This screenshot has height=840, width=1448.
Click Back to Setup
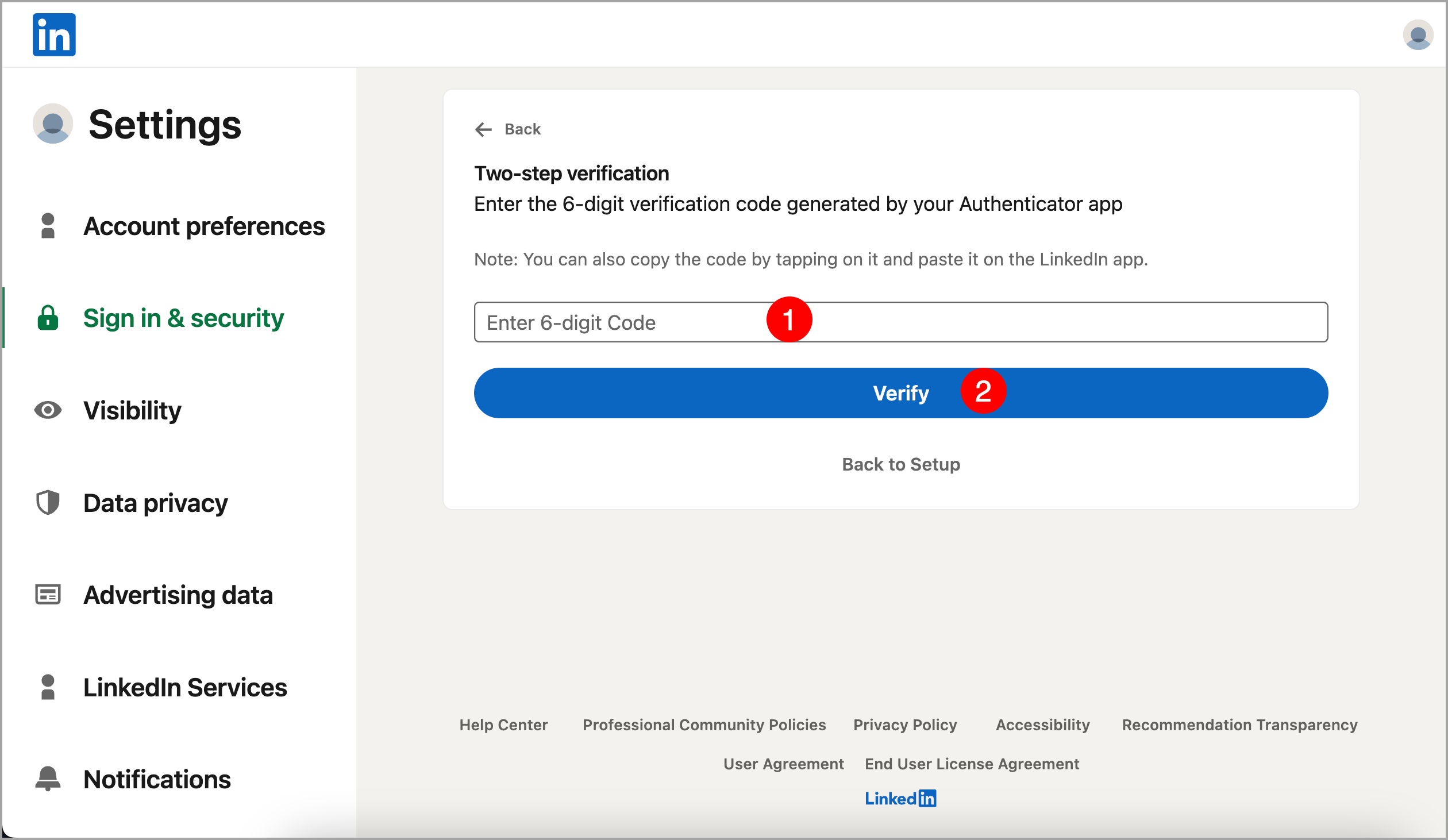click(901, 464)
